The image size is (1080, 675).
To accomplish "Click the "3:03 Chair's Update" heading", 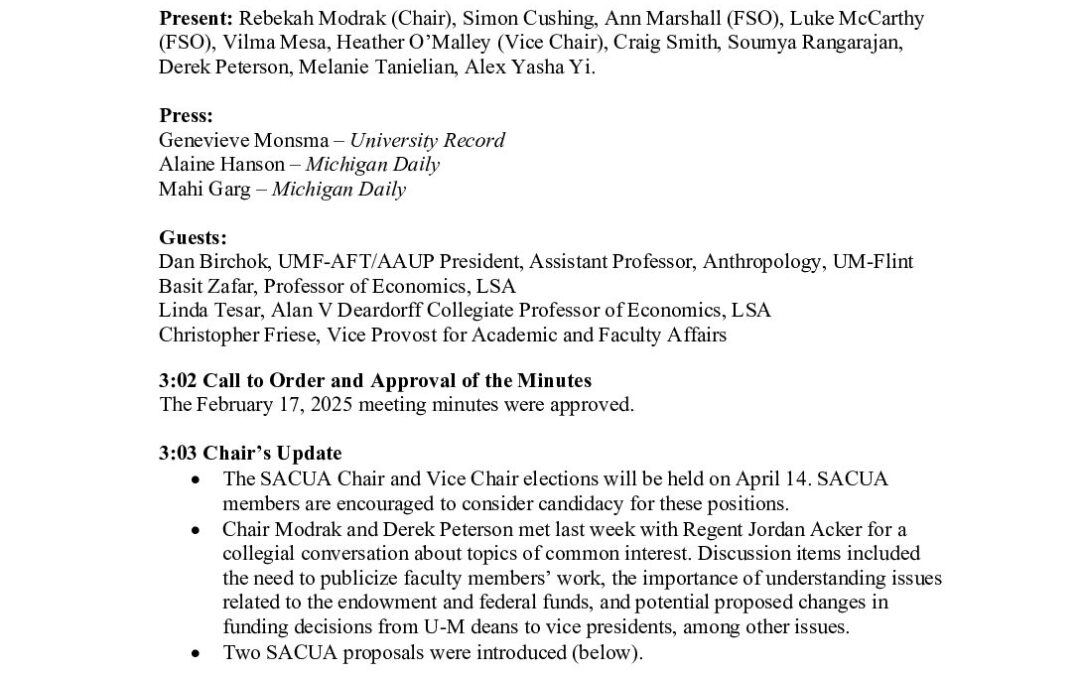I will [250, 454].
